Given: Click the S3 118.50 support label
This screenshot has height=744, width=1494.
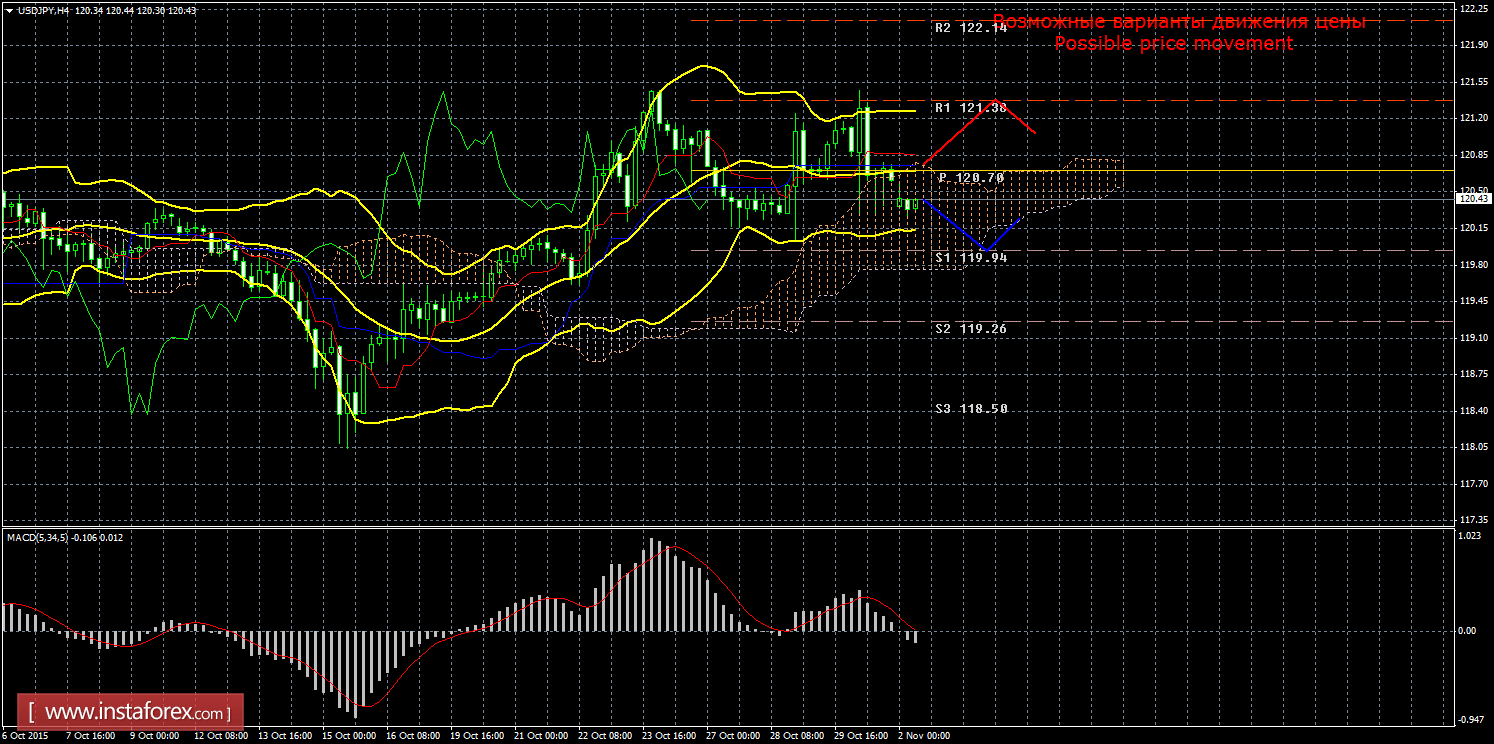Looking at the screenshot, I should click(971, 409).
